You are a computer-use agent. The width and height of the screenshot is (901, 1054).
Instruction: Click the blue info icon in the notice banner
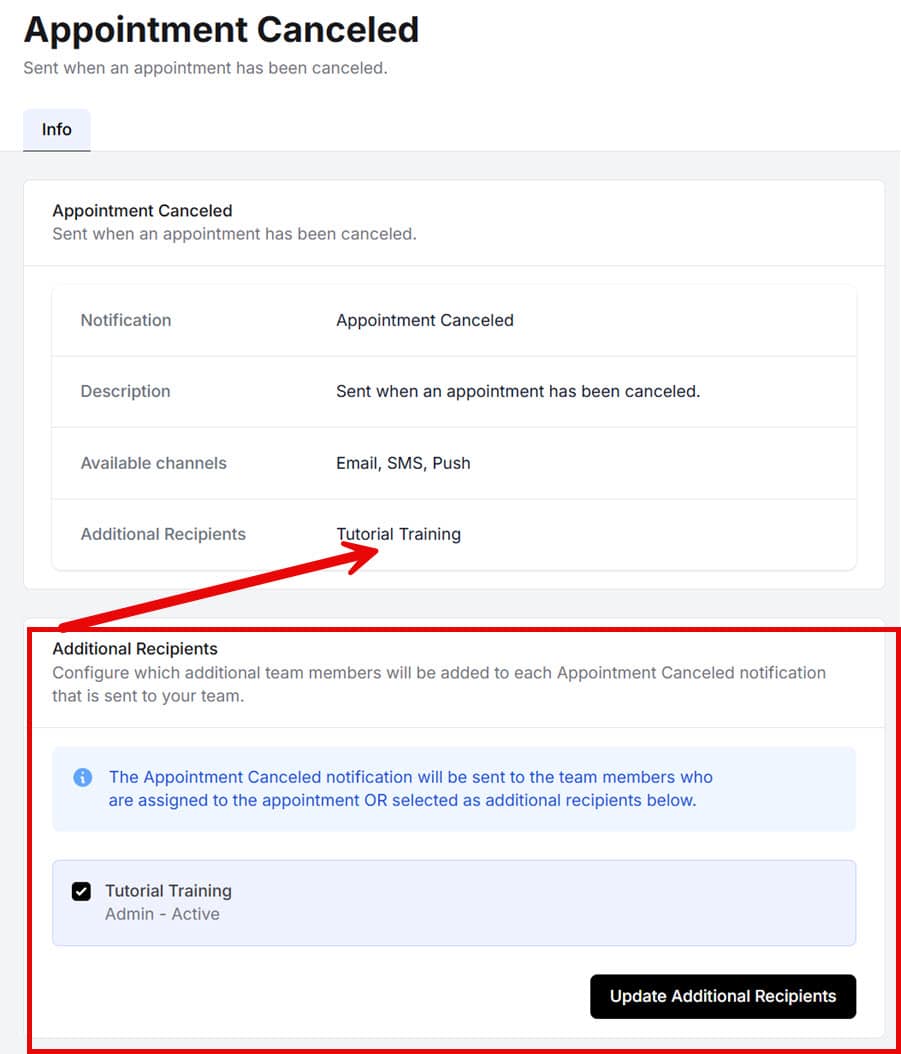coord(83,777)
